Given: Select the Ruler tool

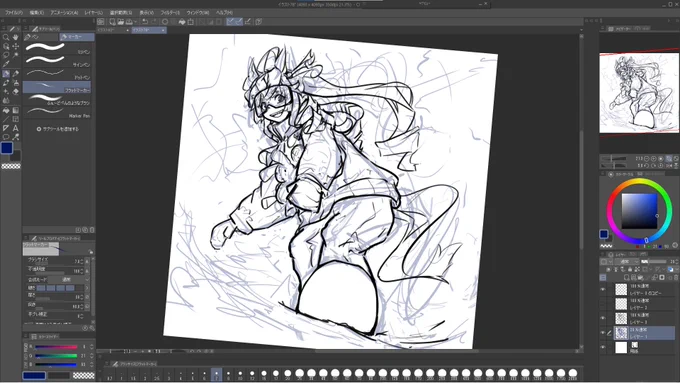Looking at the screenshot, I should 6,128.
